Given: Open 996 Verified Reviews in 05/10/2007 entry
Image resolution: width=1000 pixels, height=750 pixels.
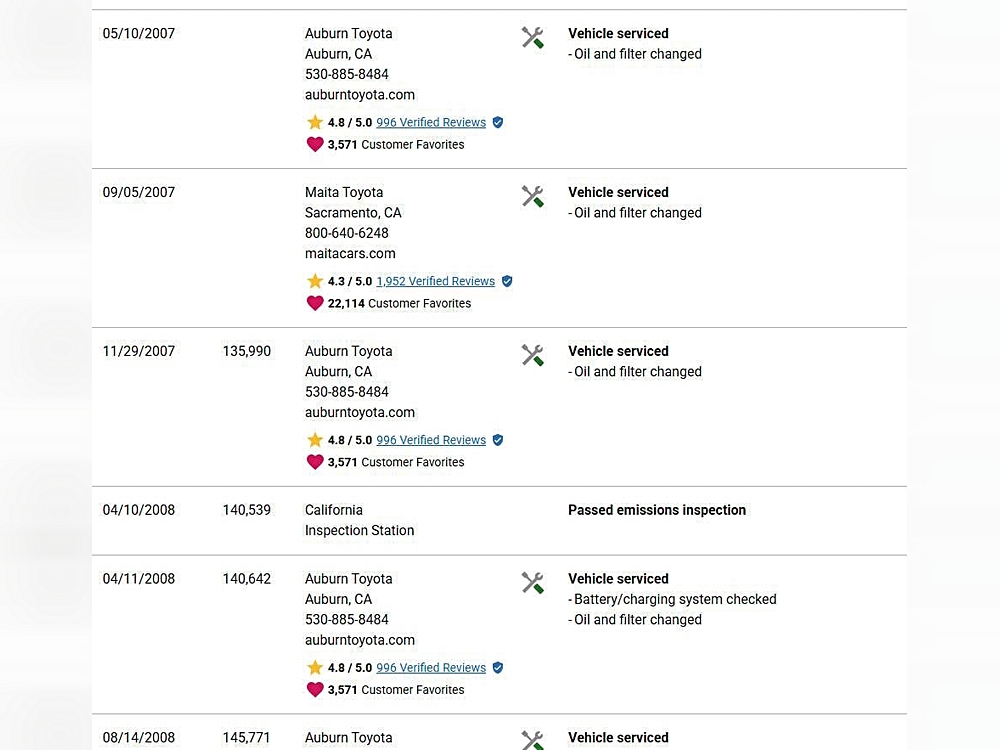Looking at the screenshot, I should click(x=431, y=123).
